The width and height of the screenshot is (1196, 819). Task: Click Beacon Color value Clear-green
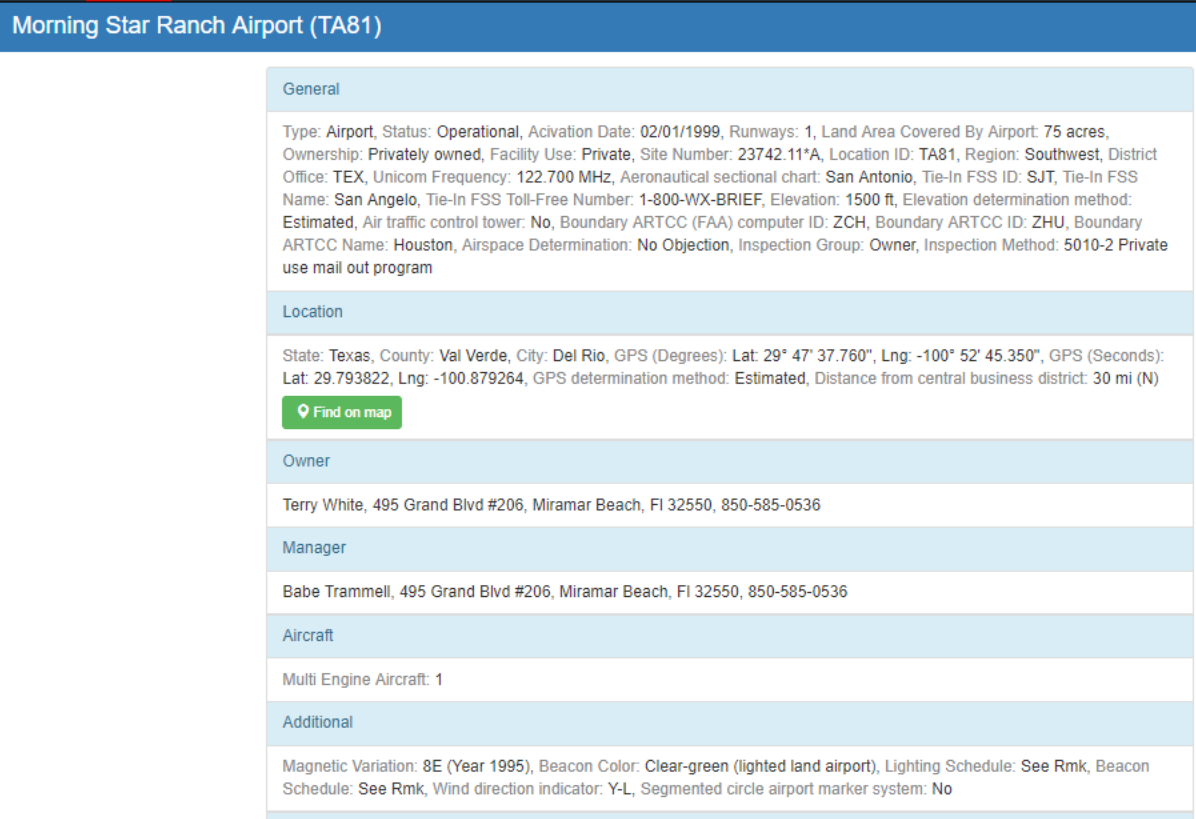(x=686, y=767)
